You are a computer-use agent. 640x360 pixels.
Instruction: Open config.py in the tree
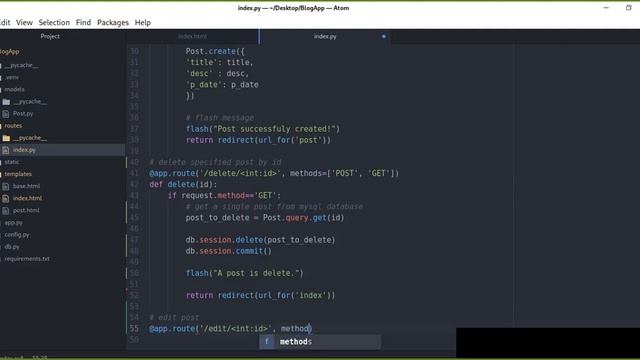(17, 235)
